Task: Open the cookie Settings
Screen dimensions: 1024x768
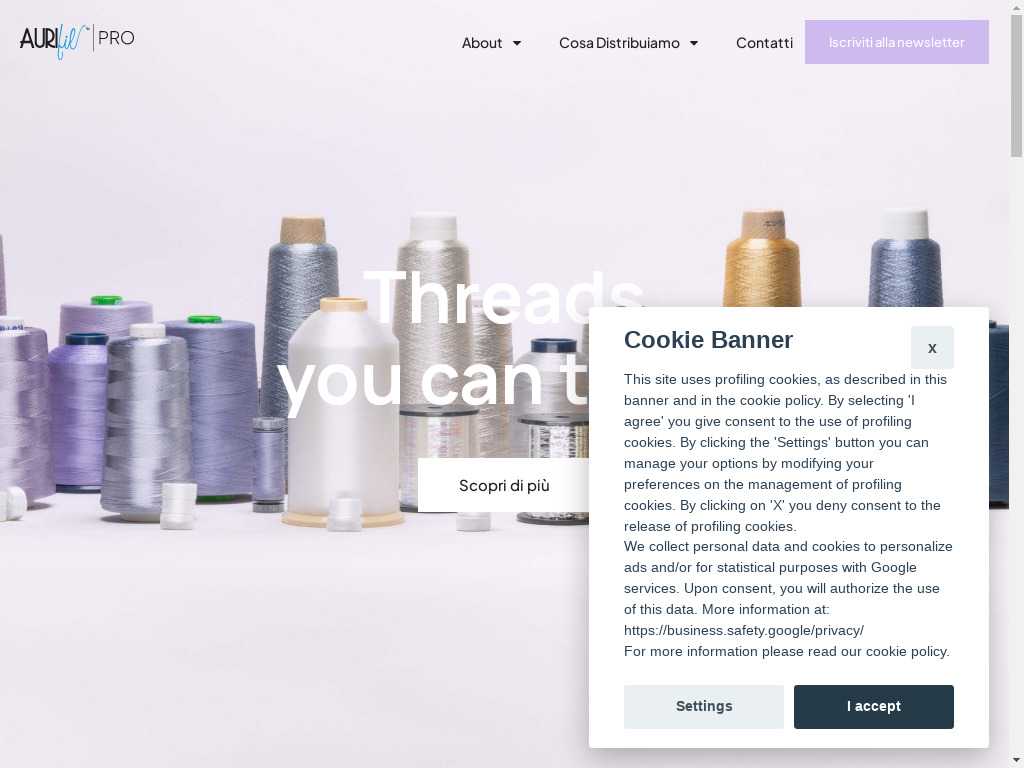Action: click(703, 707)
